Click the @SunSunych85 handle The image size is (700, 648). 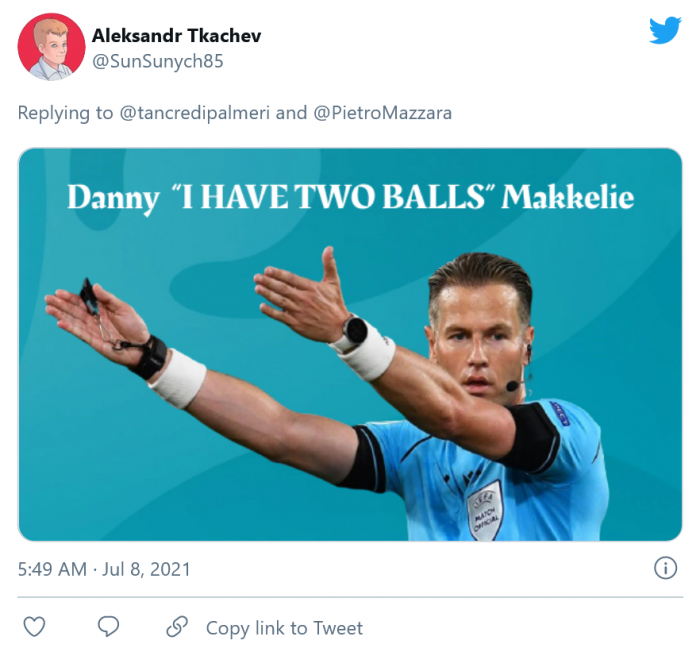click(157, 61)
